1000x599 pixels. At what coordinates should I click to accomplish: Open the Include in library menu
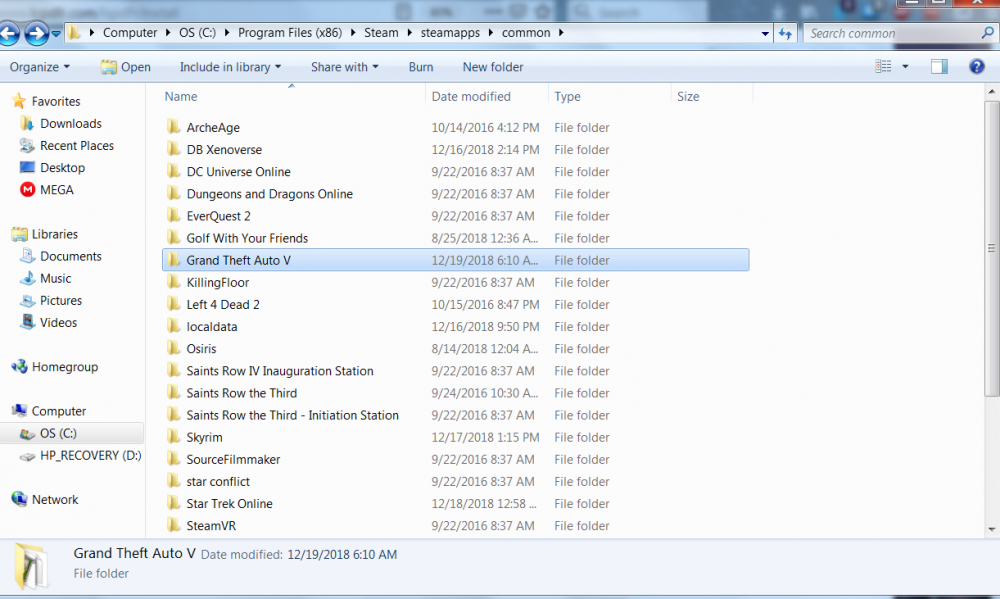(x=230, y=67)
